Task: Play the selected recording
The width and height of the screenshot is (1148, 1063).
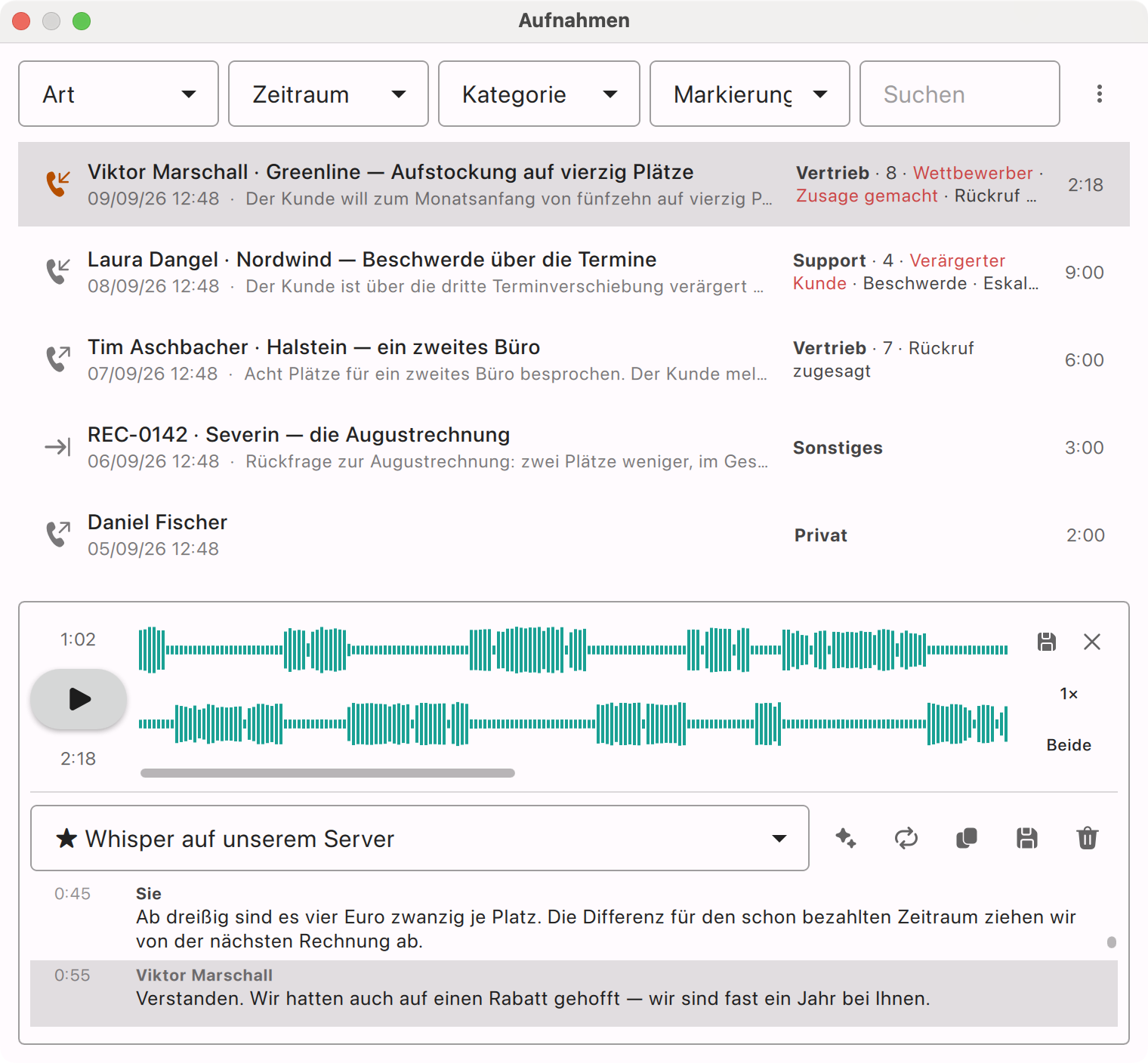Action: pyautogui.click(x=79, y=699)
